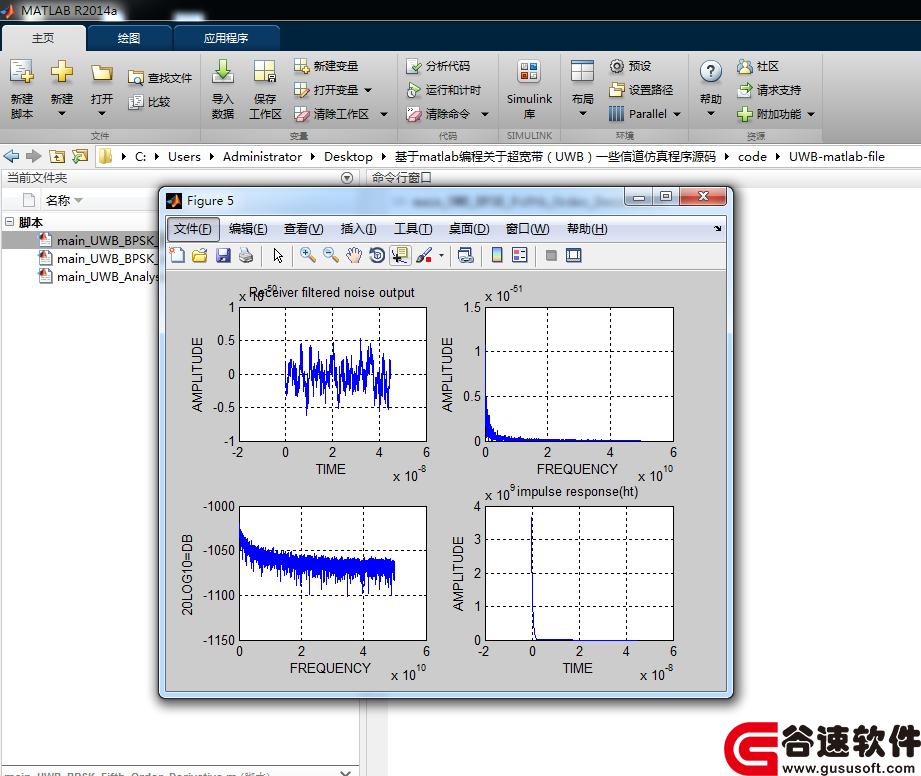Open the 查看(V) menu in Figure 5
Image resolution: width=921 pixels, height=776 pixels.
click(304, 229)
